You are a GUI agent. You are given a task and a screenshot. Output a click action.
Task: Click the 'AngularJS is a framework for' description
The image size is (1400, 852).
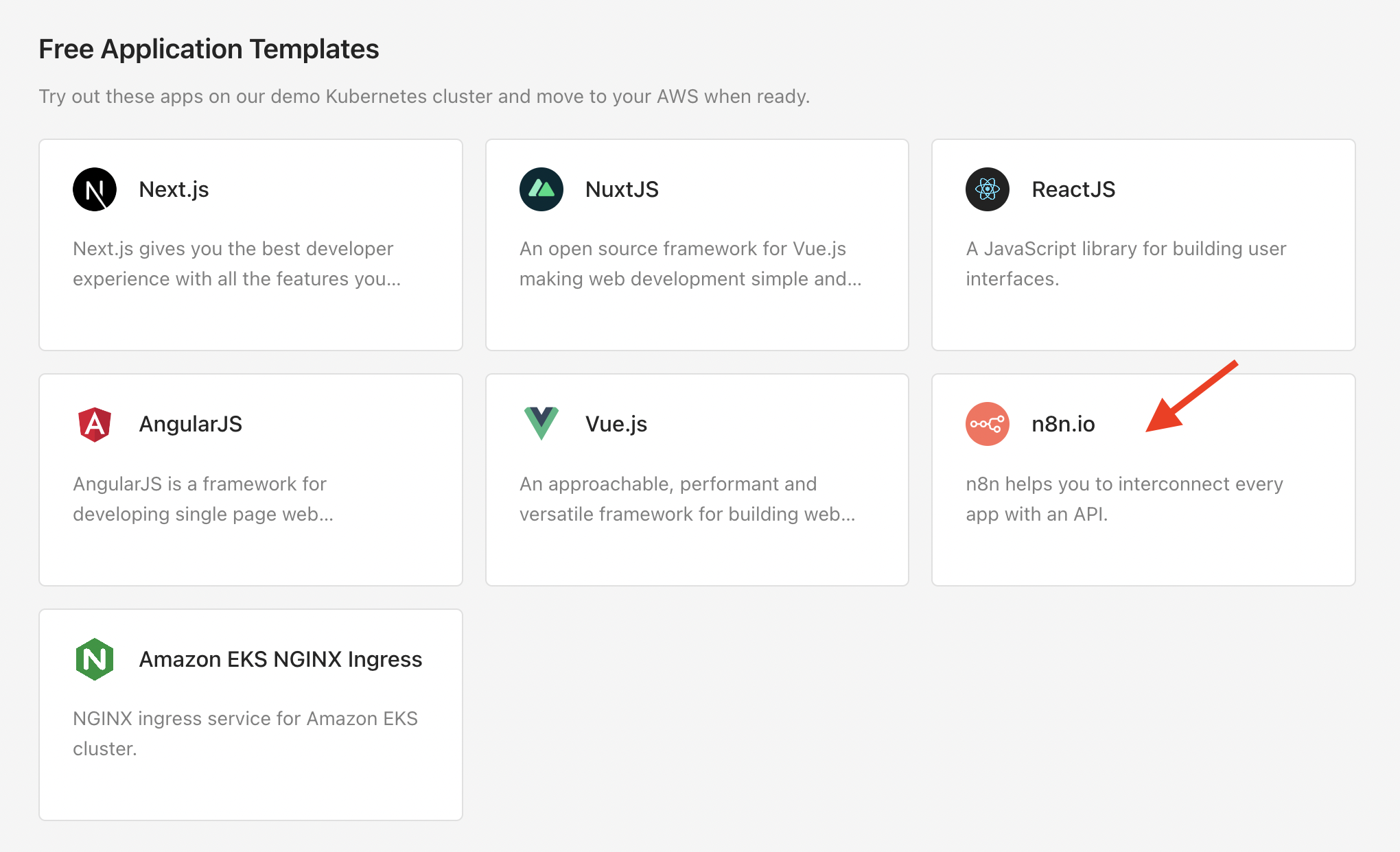pyautogui.click(x=203, y=499)
